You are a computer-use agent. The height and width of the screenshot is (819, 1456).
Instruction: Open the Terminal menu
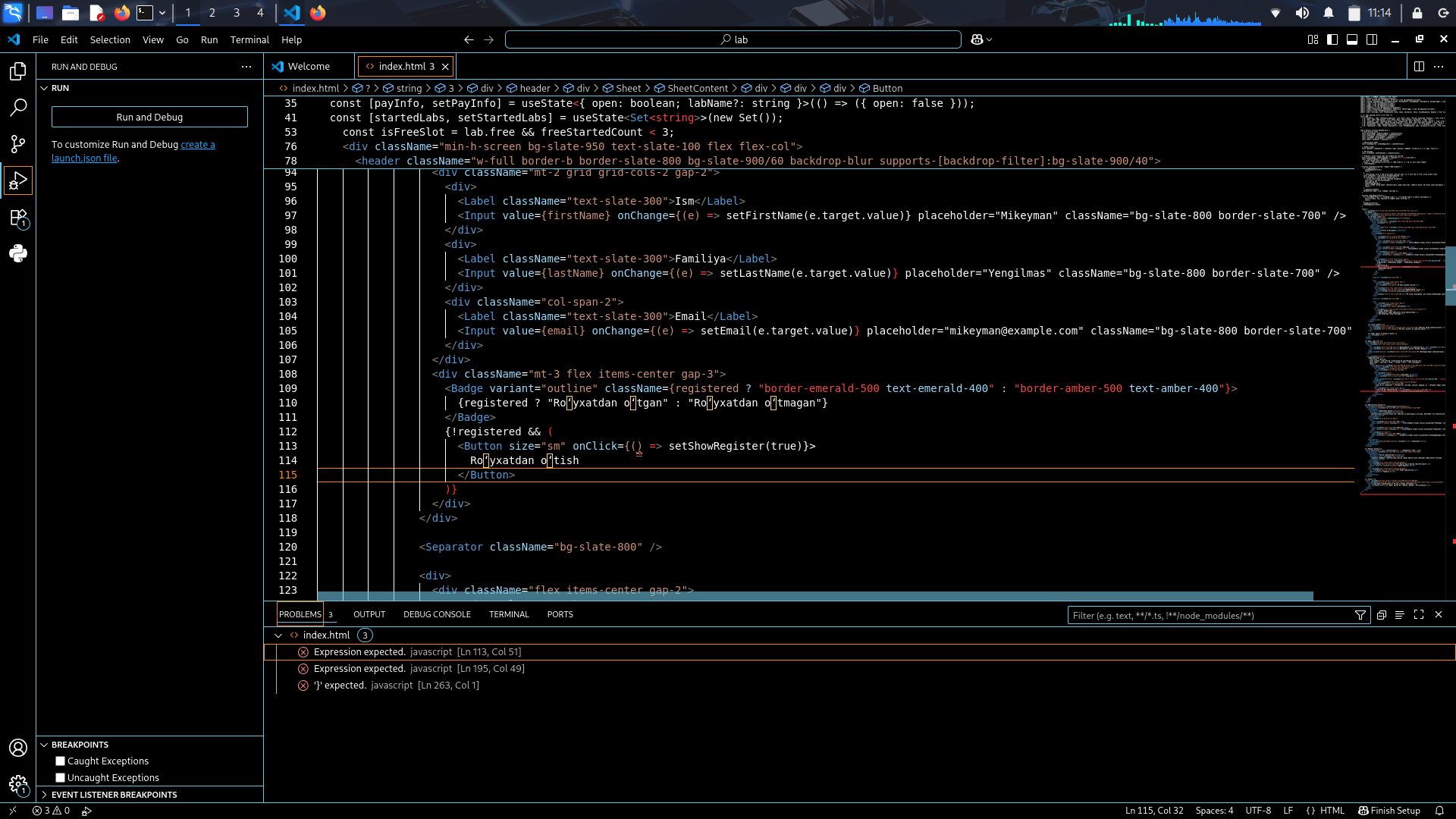(x=249, y=39)
